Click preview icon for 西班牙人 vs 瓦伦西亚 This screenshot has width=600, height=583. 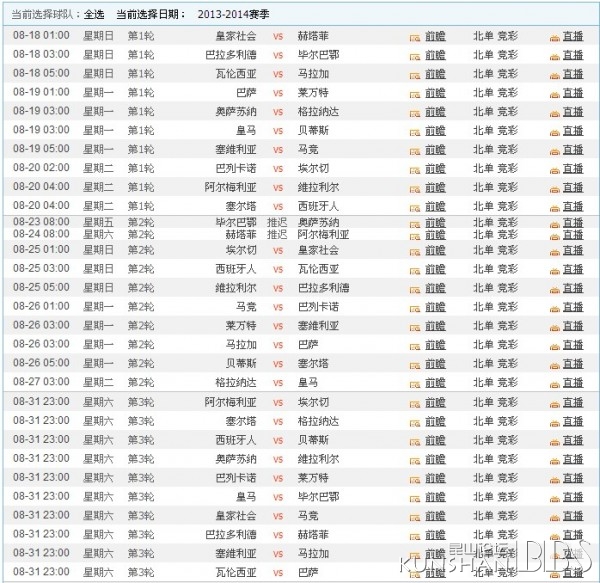(x=415, y=269)
